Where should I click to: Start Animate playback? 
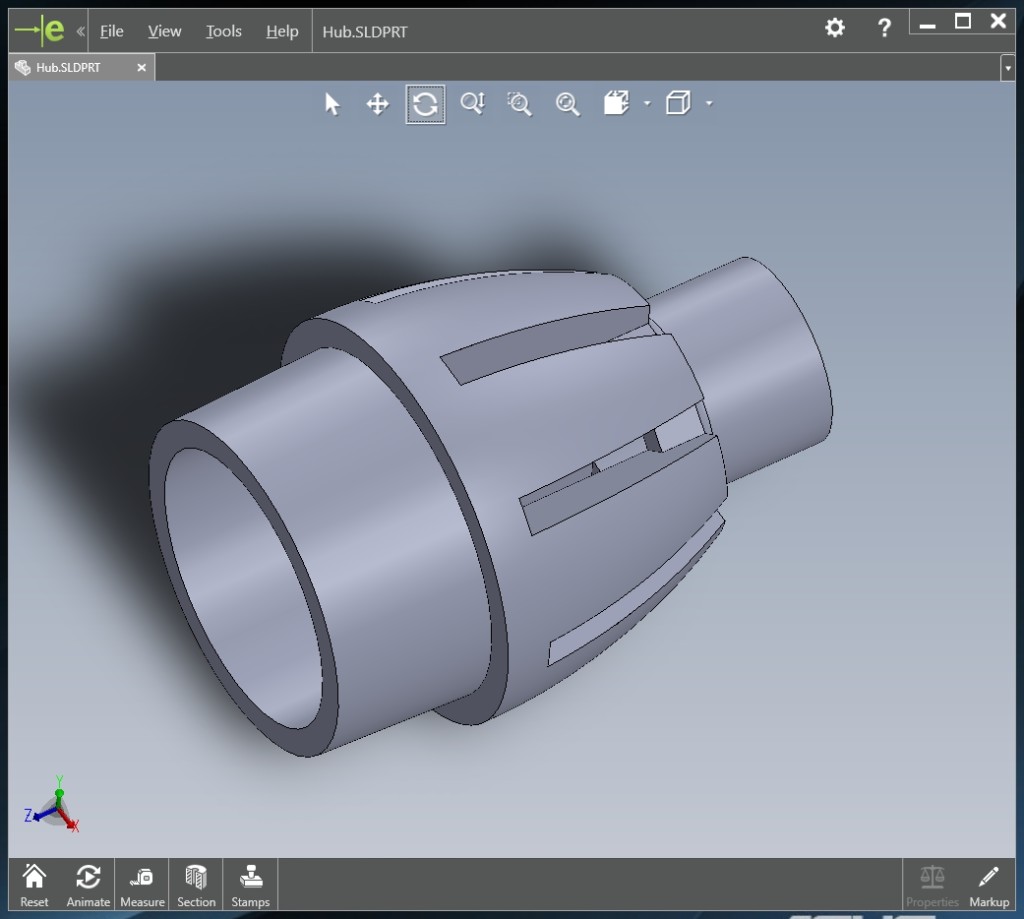click(88, 885)
